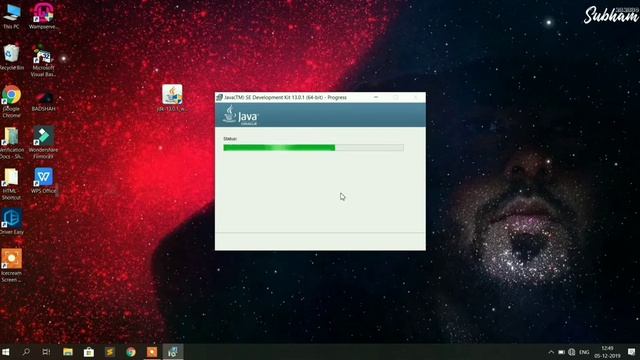This screenshot has width=640, height=360.
Task: Open File Explorer from taskbar
Action: [x=68, y=352]
